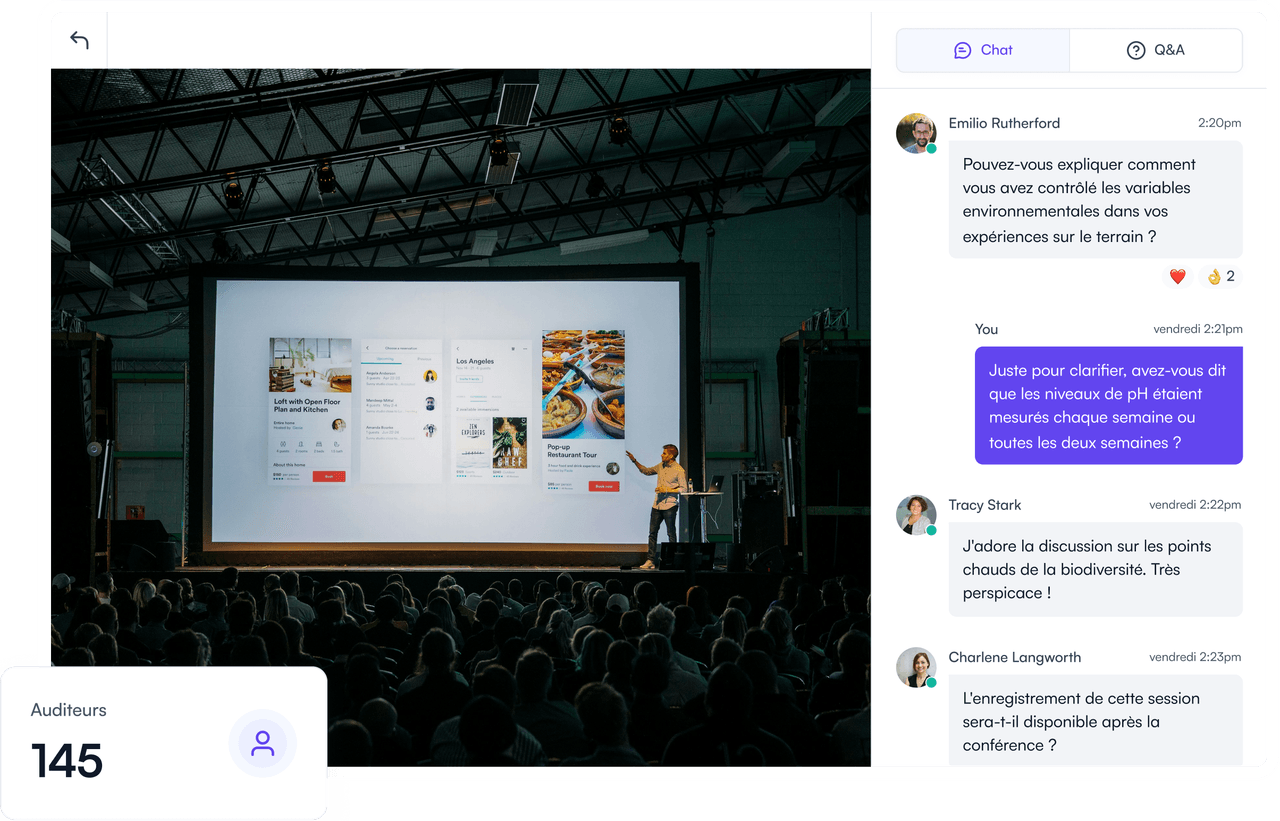The width and height of the screenshot is (1280, 821).
Task: Click the Q&A question mark icon
Action: pos(1135,50)
